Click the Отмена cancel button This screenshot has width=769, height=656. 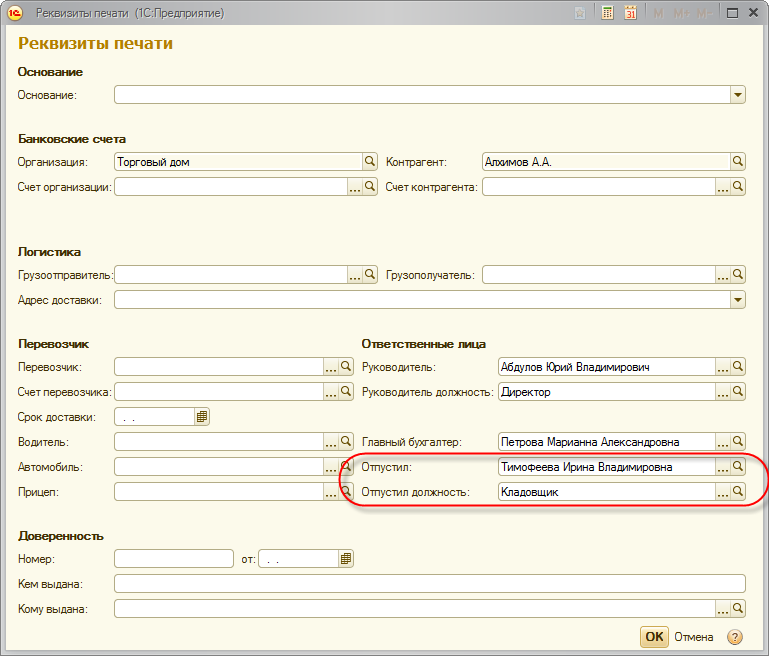point(693,637)
